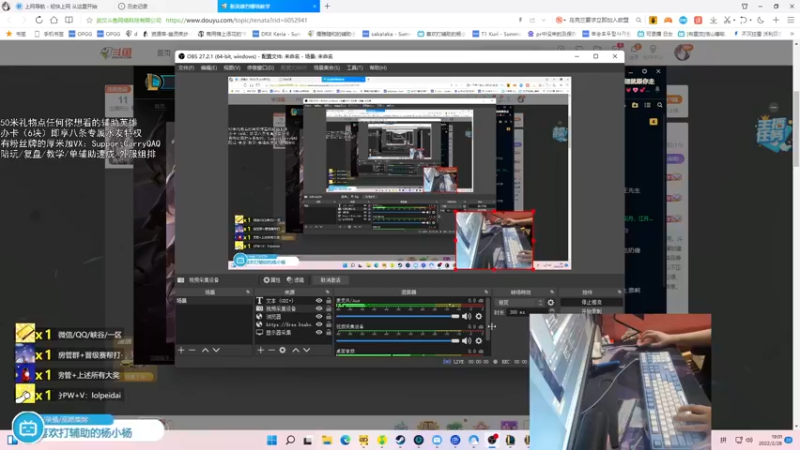
Task: Remove the selected source with minus icon
Action: point(271,350)
